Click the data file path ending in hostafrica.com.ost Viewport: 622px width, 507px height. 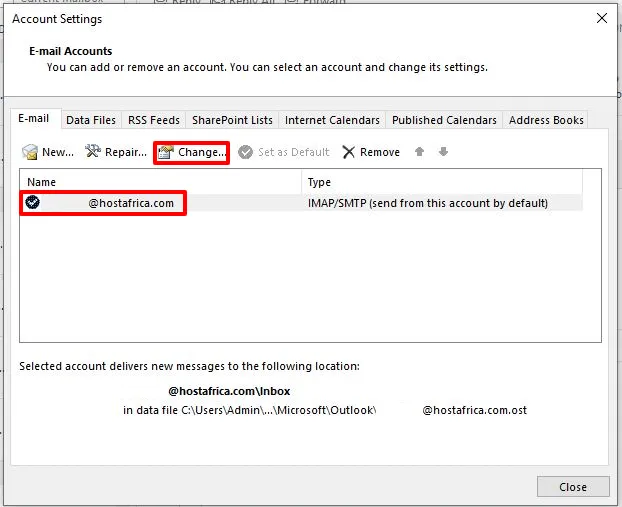pos(325,410)
